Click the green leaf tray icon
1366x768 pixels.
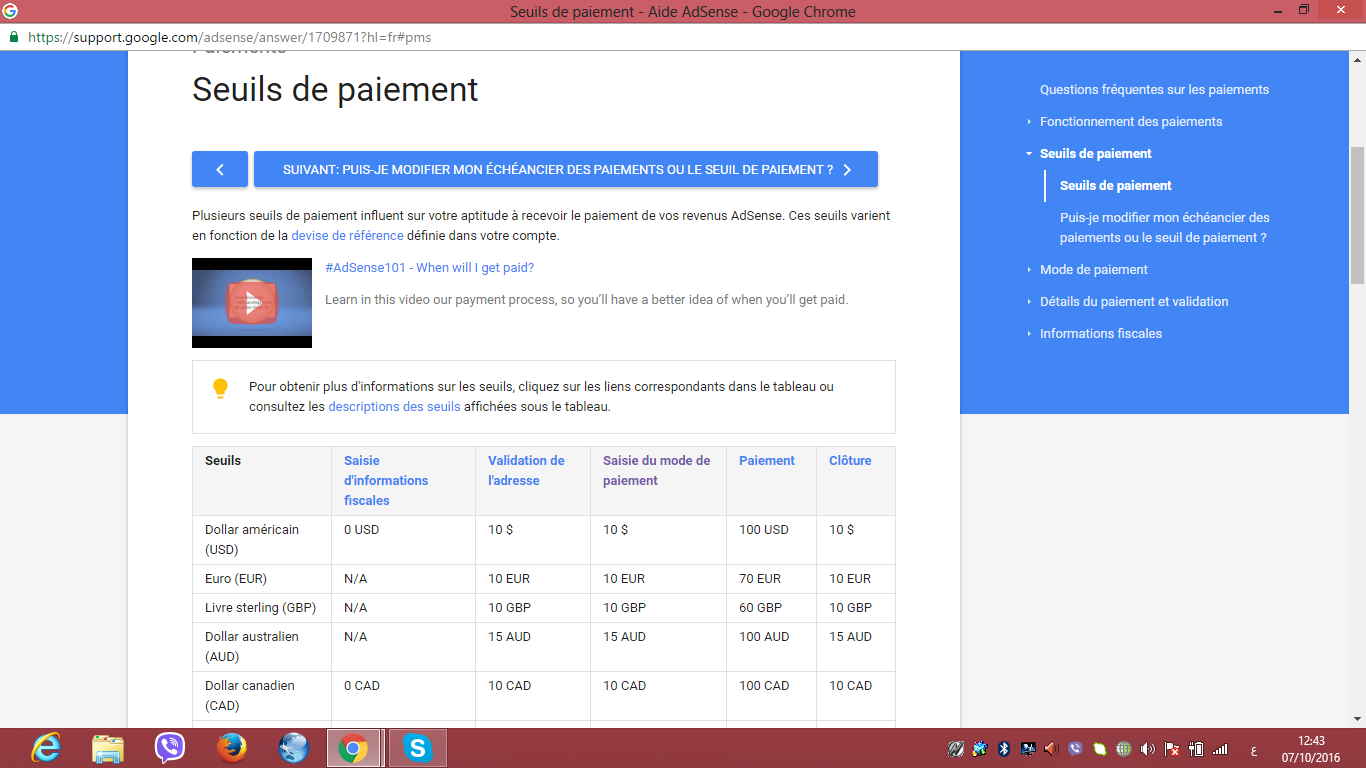(x=1100, y=749)
